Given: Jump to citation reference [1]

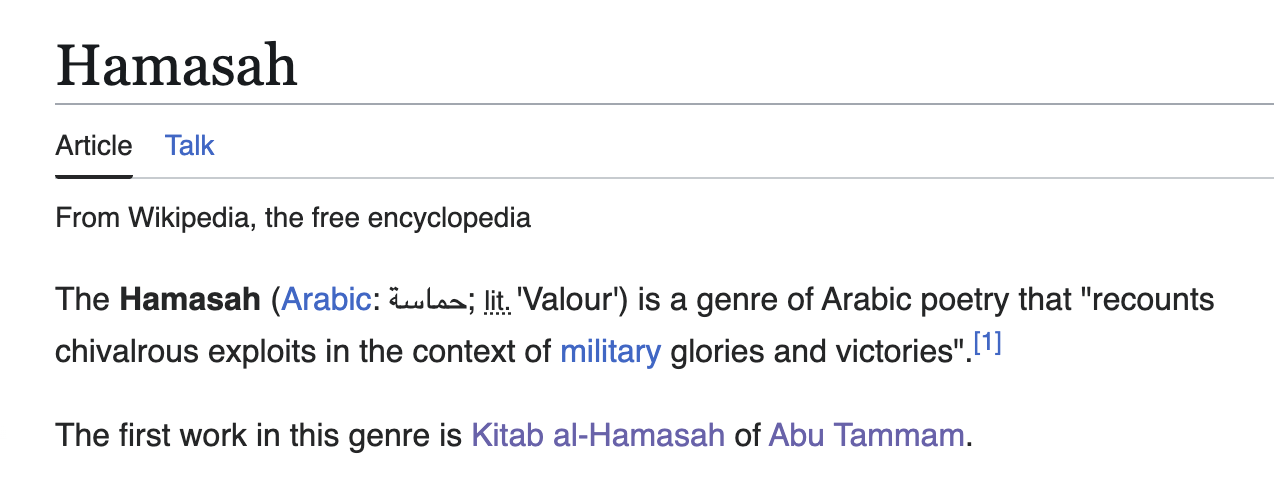Looking at the screenshot, I should pyautogui.click(x=987, y=344).
